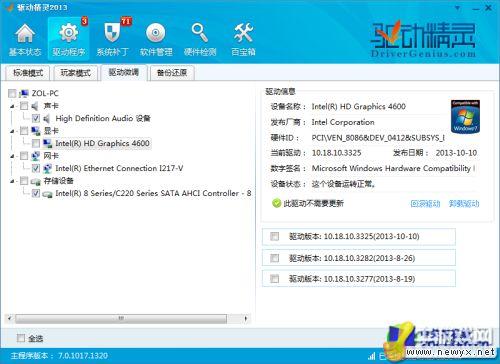Screen dimensions: 500x364
Task: Click the 存储设备 drive icon
Action: 35,181
